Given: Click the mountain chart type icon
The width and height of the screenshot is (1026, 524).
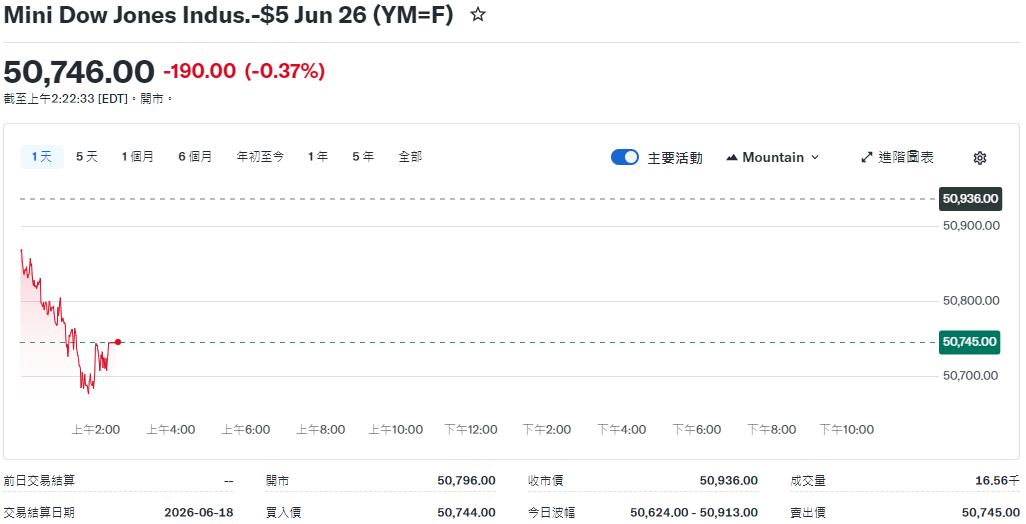Looking at the screenshot, I should (x=732, y=158).
